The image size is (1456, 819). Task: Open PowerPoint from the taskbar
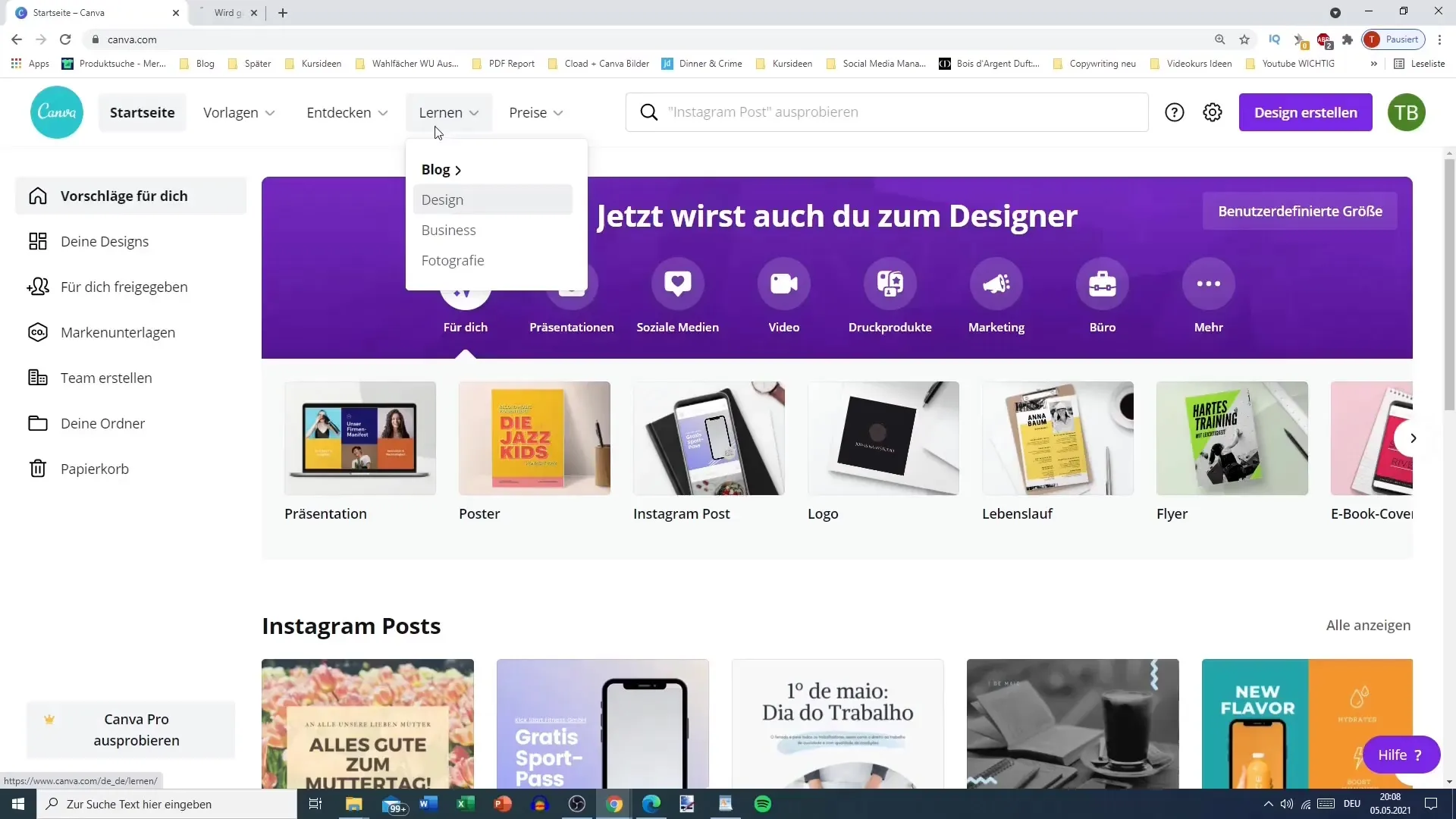point(503,804)
